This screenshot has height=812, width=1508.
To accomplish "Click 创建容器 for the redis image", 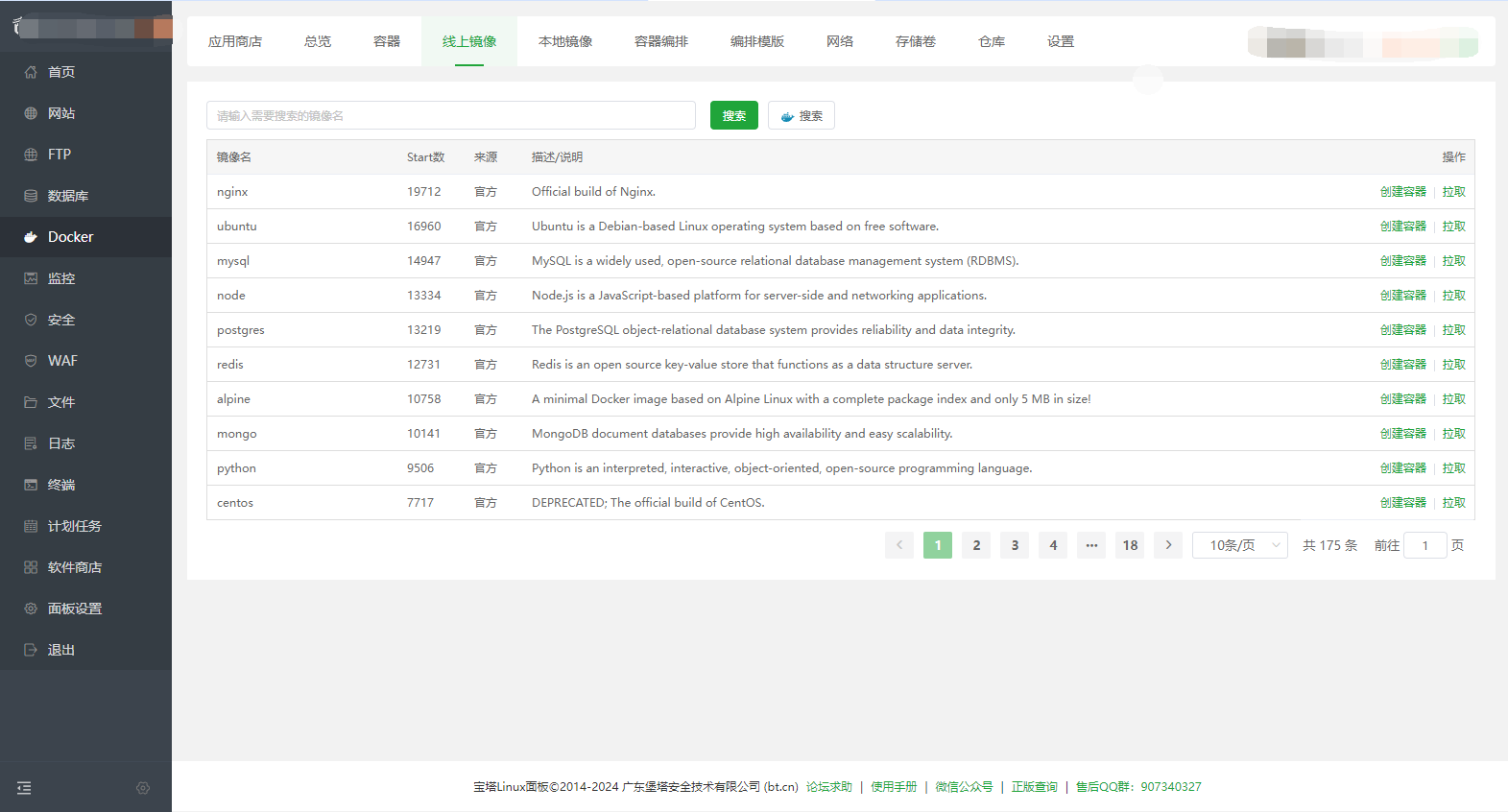I will tap(1402, 365).
